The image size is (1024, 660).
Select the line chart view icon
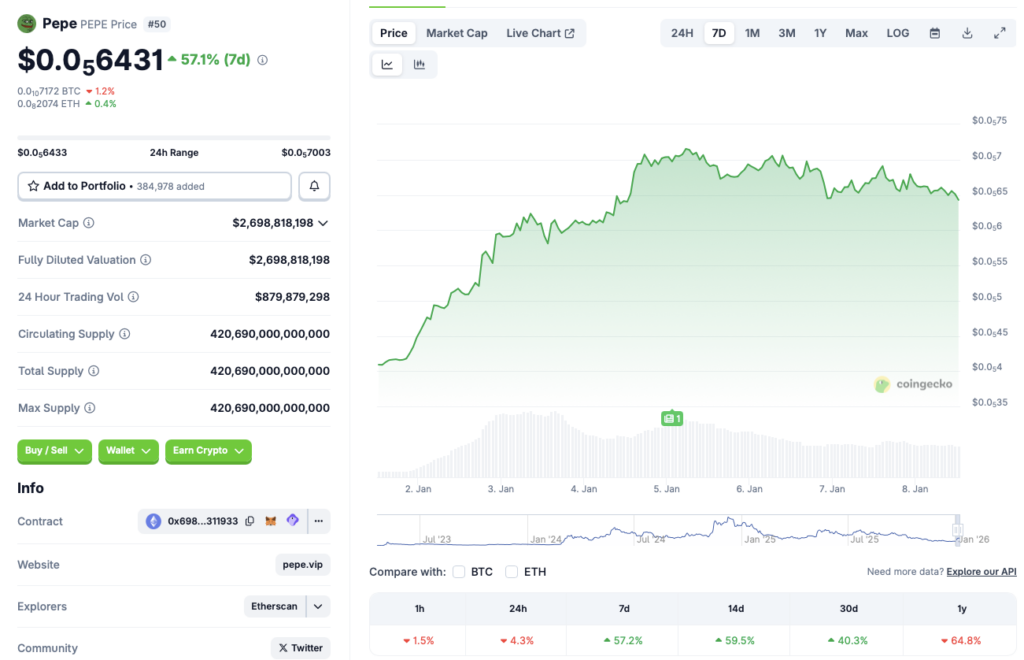387,64
